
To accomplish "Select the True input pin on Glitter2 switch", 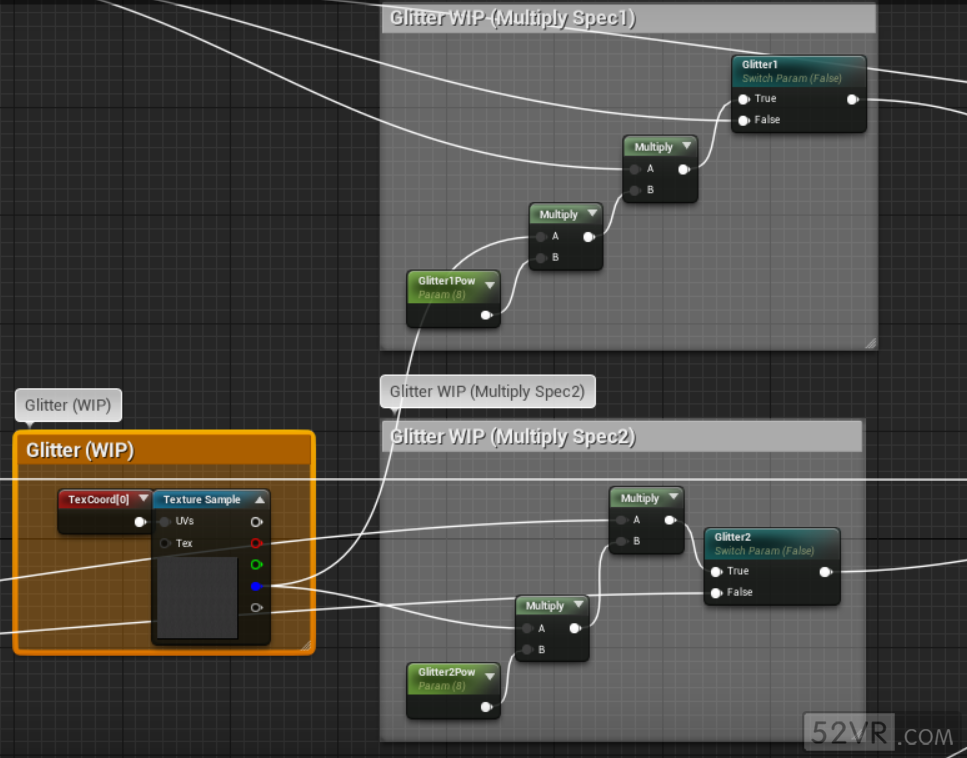I will (x=717, y=571).
